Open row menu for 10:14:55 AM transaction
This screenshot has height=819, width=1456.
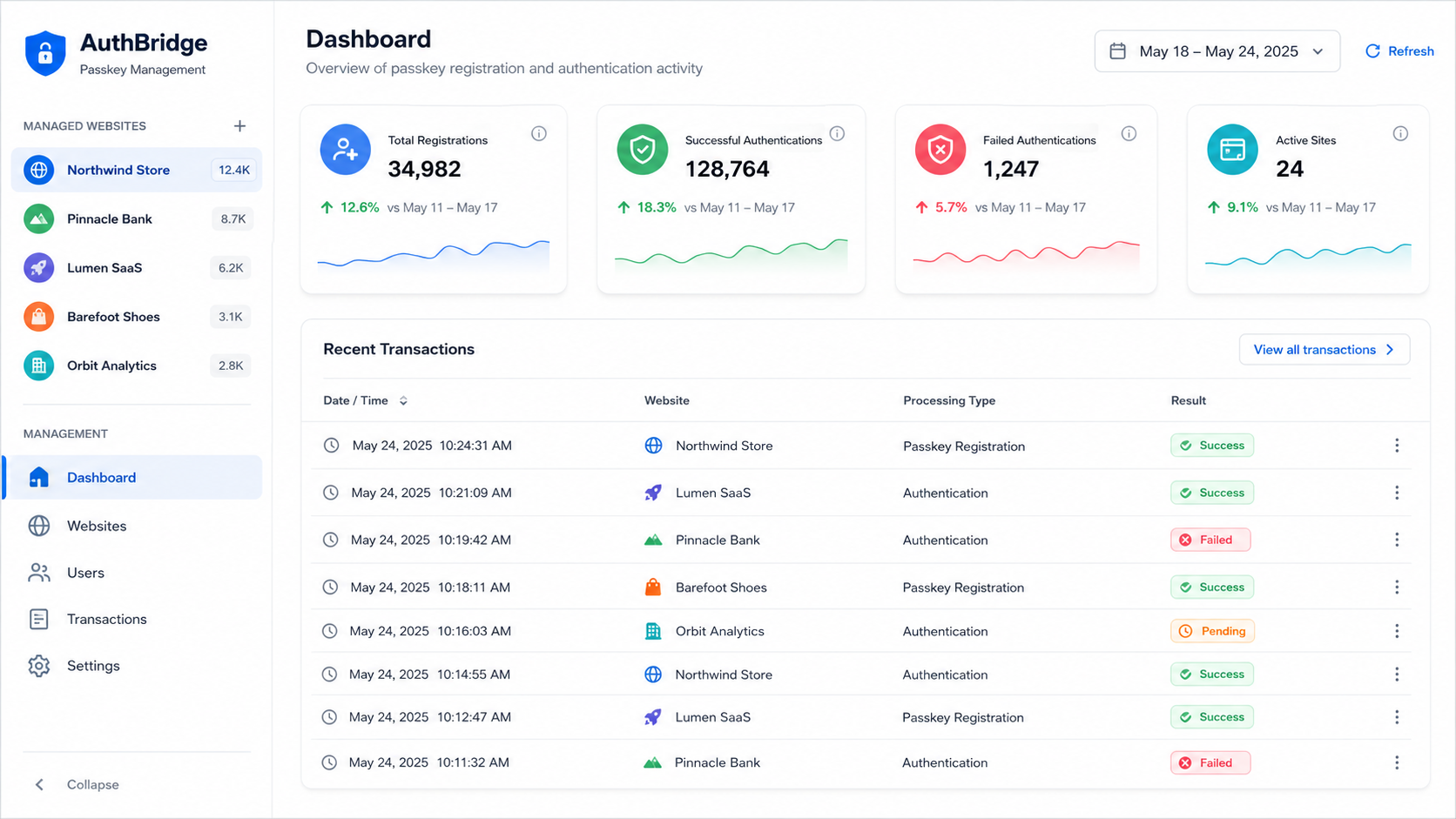(x=1397, y=675)
